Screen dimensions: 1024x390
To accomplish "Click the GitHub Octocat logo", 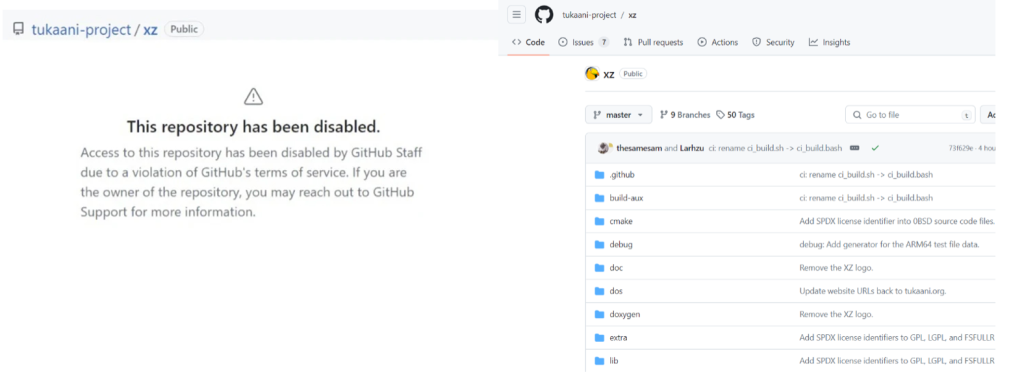I will tap(544, 14).
